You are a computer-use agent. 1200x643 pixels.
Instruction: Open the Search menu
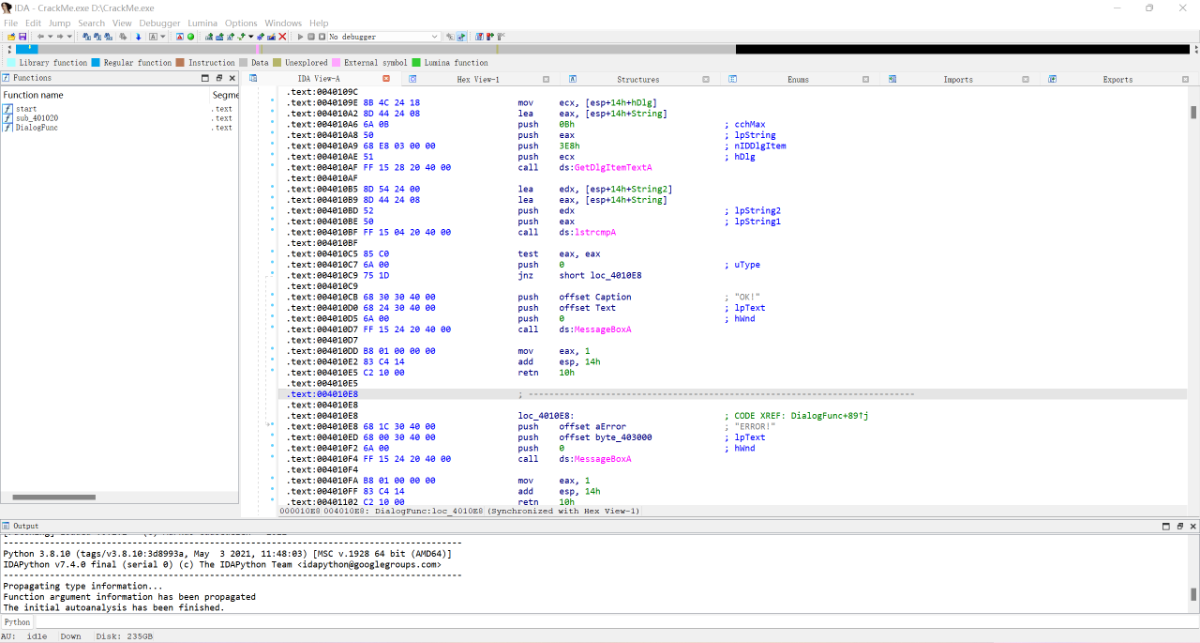tap(91, 23)
